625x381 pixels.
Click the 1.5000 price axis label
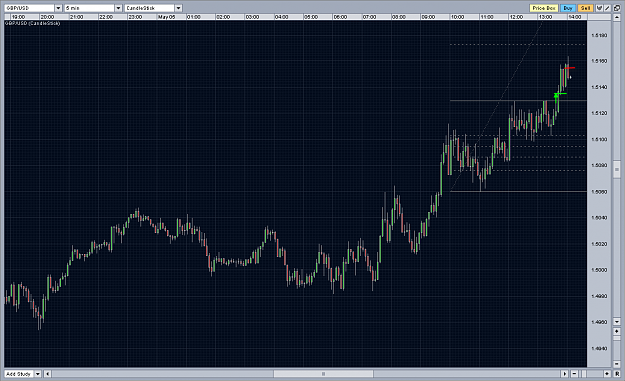[599, 270]
